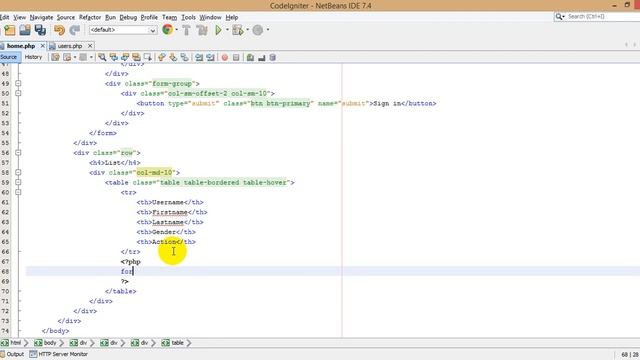This screenshot has width=640, height=360.
Task: Click the Profile Project round icon
Action: coord(258,30)
